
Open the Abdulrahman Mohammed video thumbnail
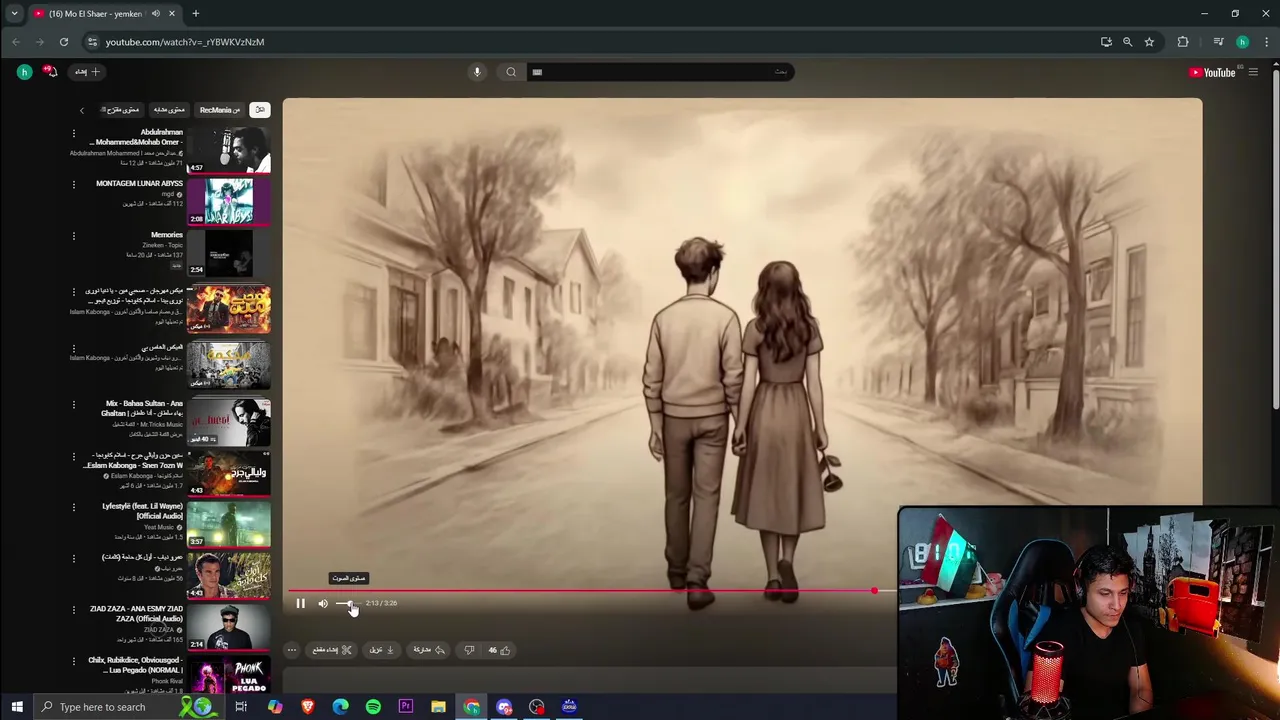click(x=229, y=150)
